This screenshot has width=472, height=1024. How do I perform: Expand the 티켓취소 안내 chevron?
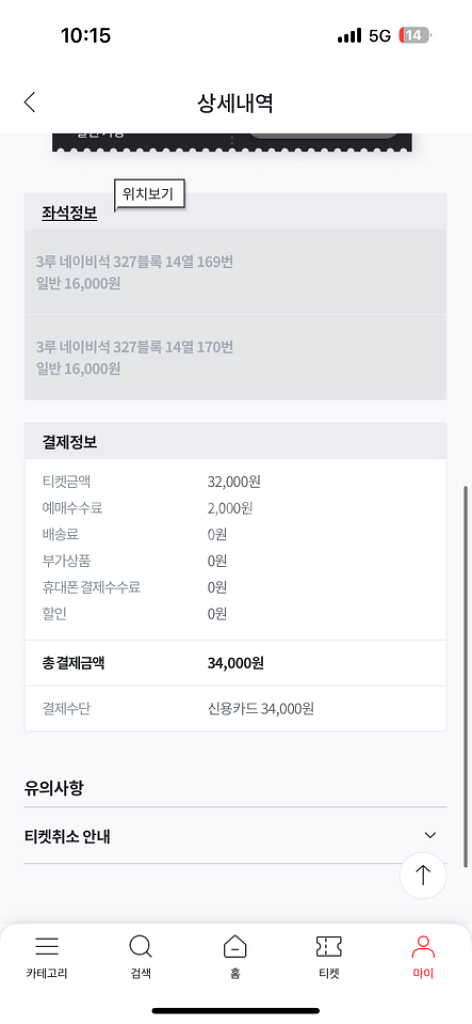(430, 835)
